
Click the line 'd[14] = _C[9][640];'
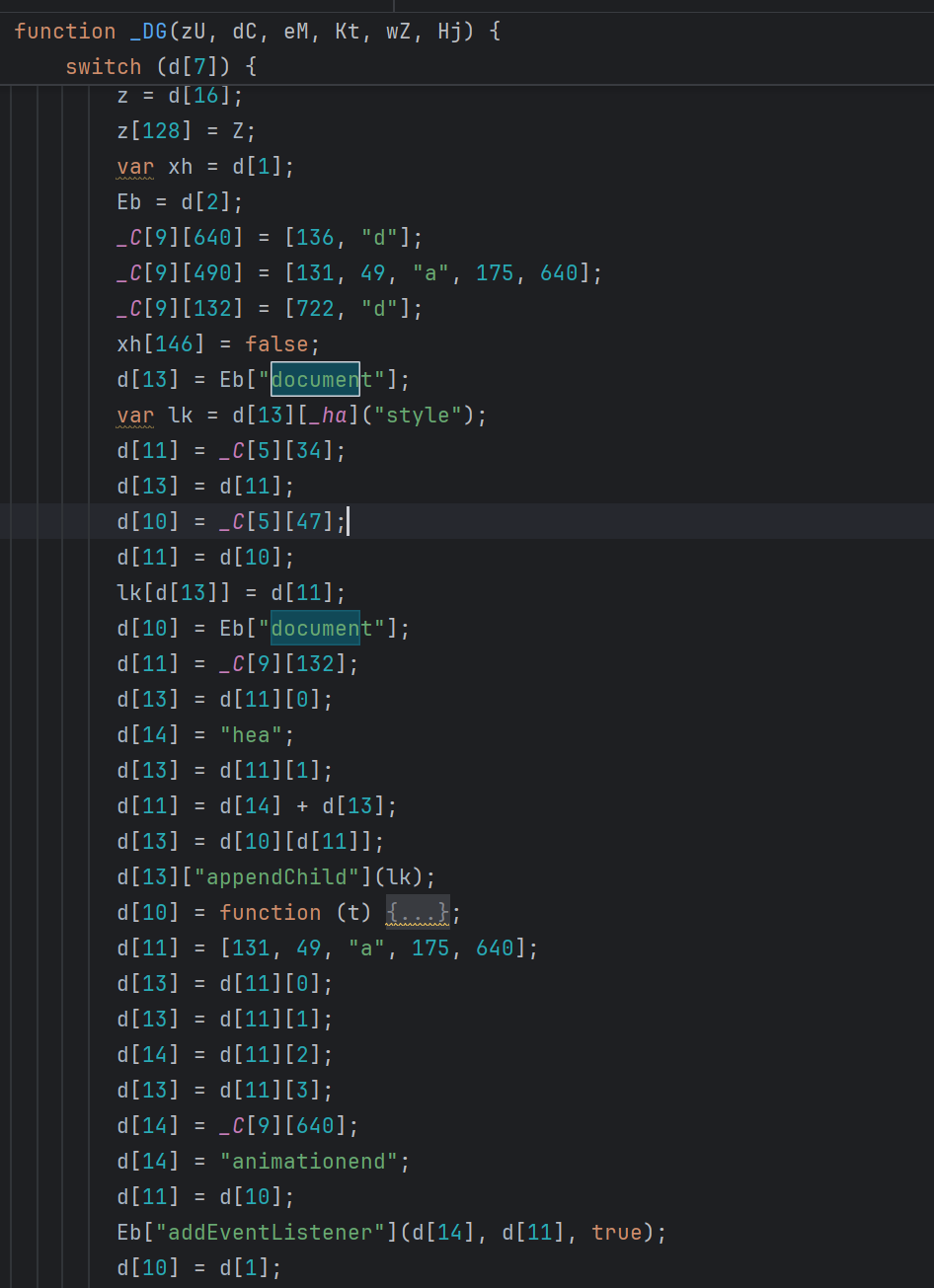point(238,1126)
